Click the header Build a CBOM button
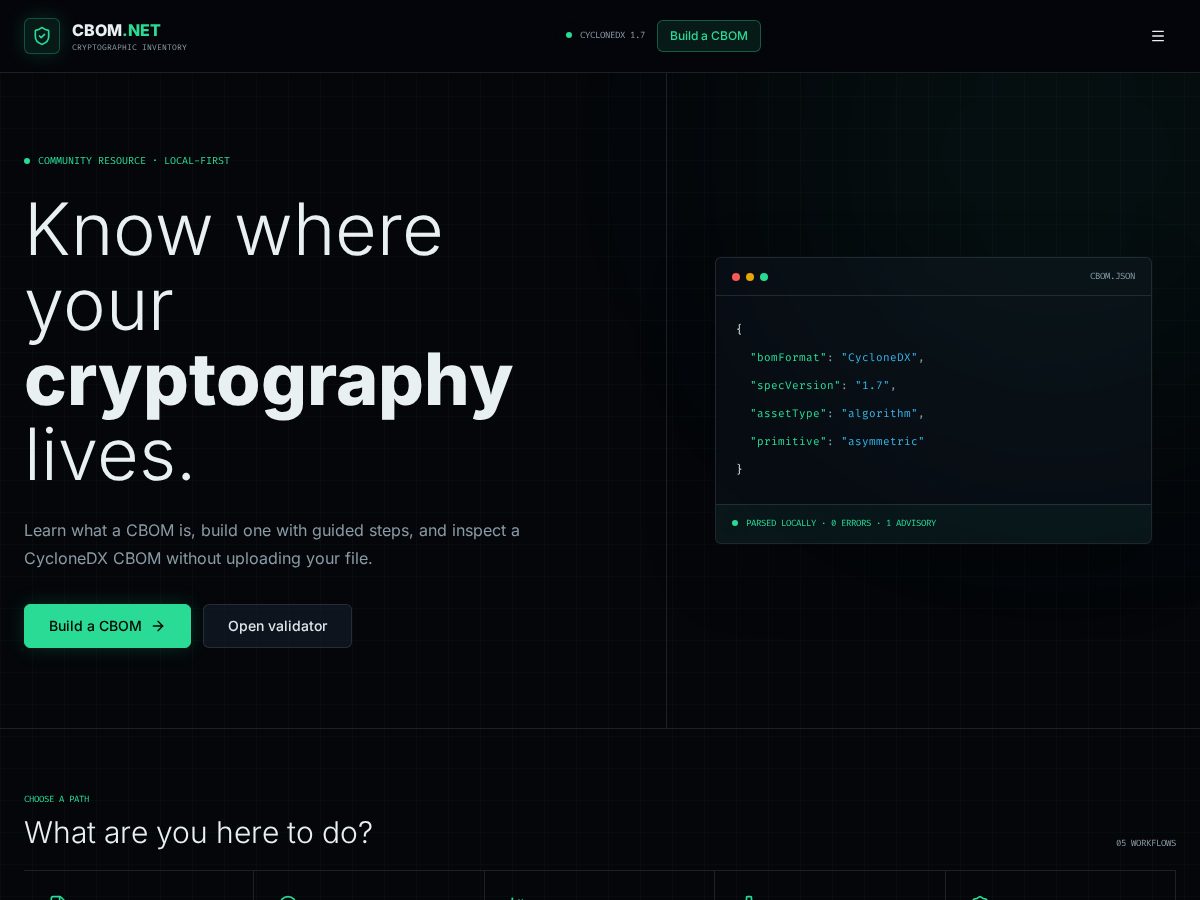Viewport: 1200px width, 900px height. [709, 36]
